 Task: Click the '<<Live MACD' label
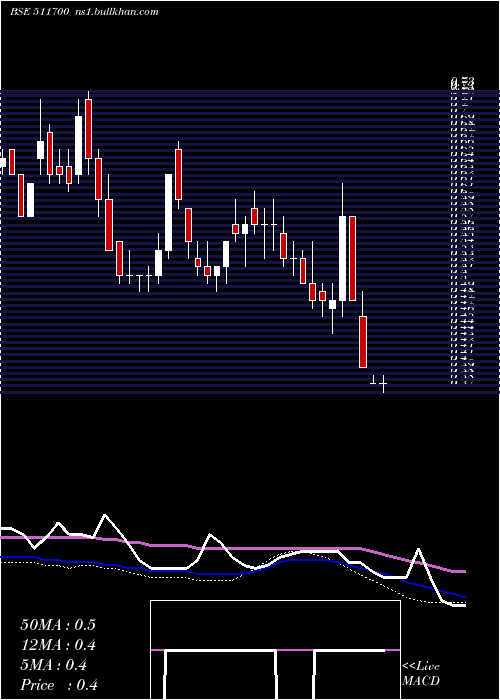coord(421,673)
